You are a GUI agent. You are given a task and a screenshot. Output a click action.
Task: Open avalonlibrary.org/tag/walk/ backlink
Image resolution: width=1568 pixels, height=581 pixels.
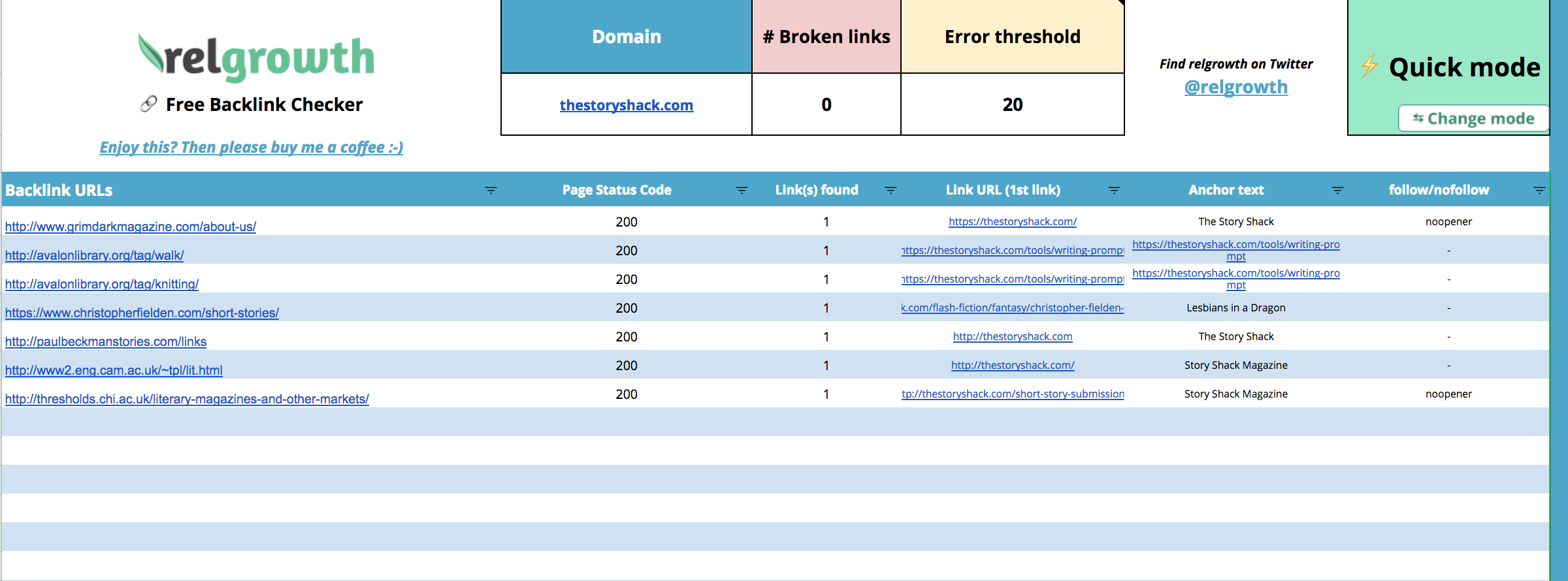coord(95,255)
